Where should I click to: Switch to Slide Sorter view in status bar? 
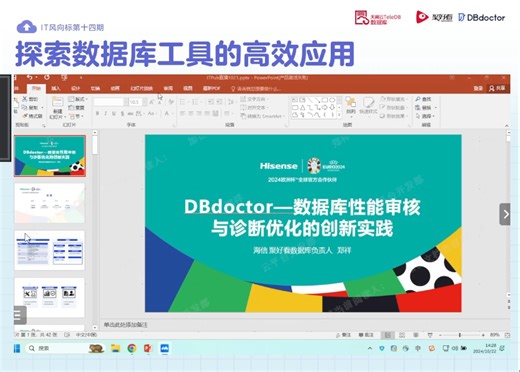click(402, 335)
